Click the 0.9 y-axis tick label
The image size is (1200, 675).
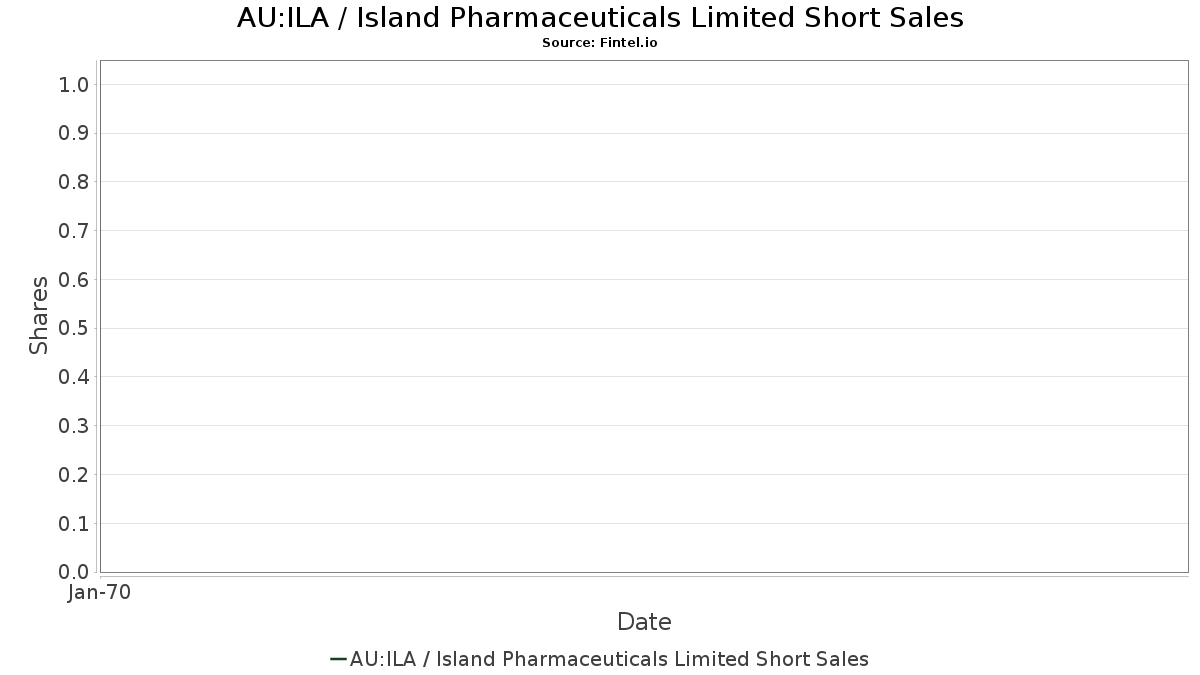coord(75,133)
